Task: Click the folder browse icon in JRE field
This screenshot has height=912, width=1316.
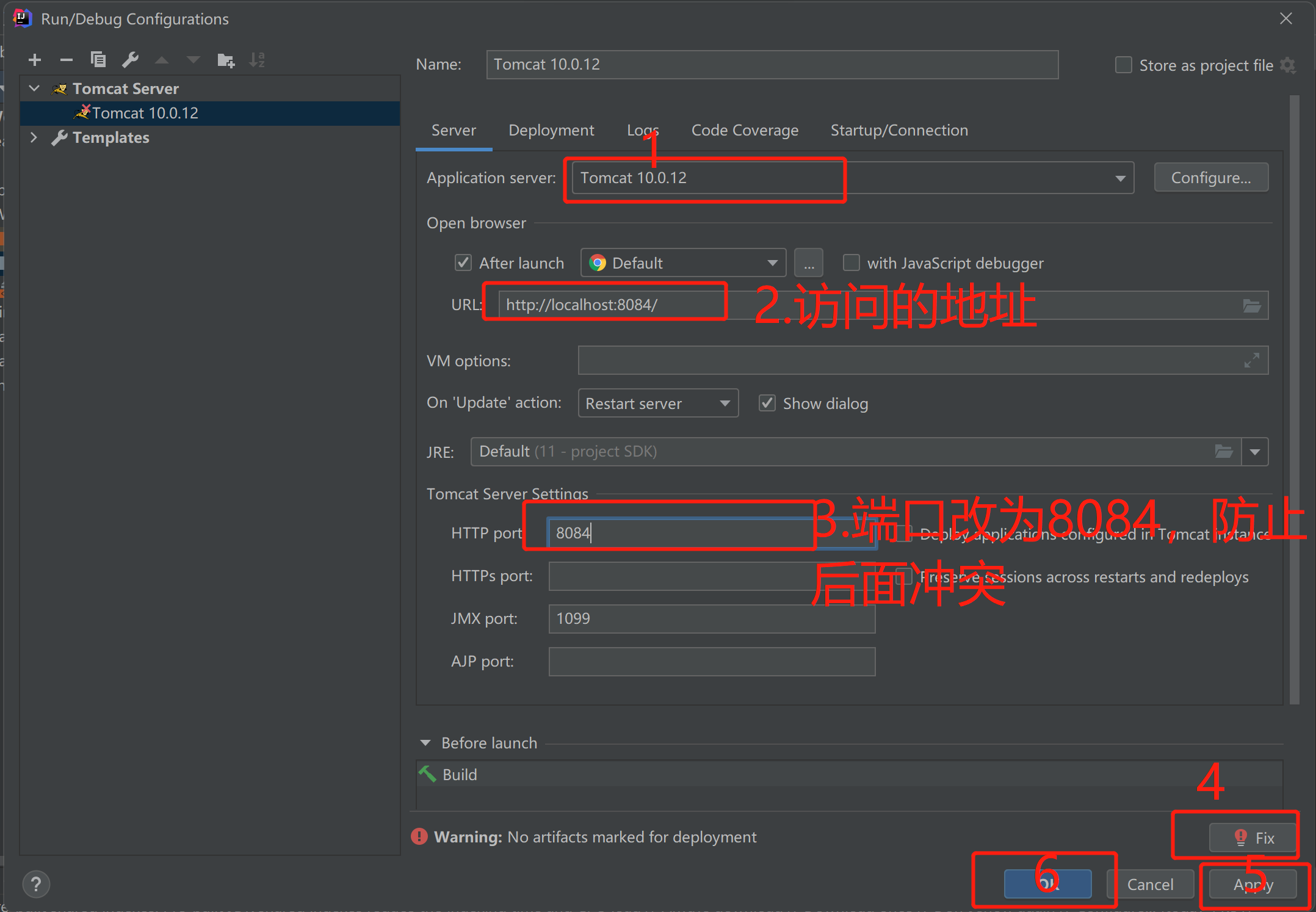Action: pyautogui.click(x=1223, y=452)
